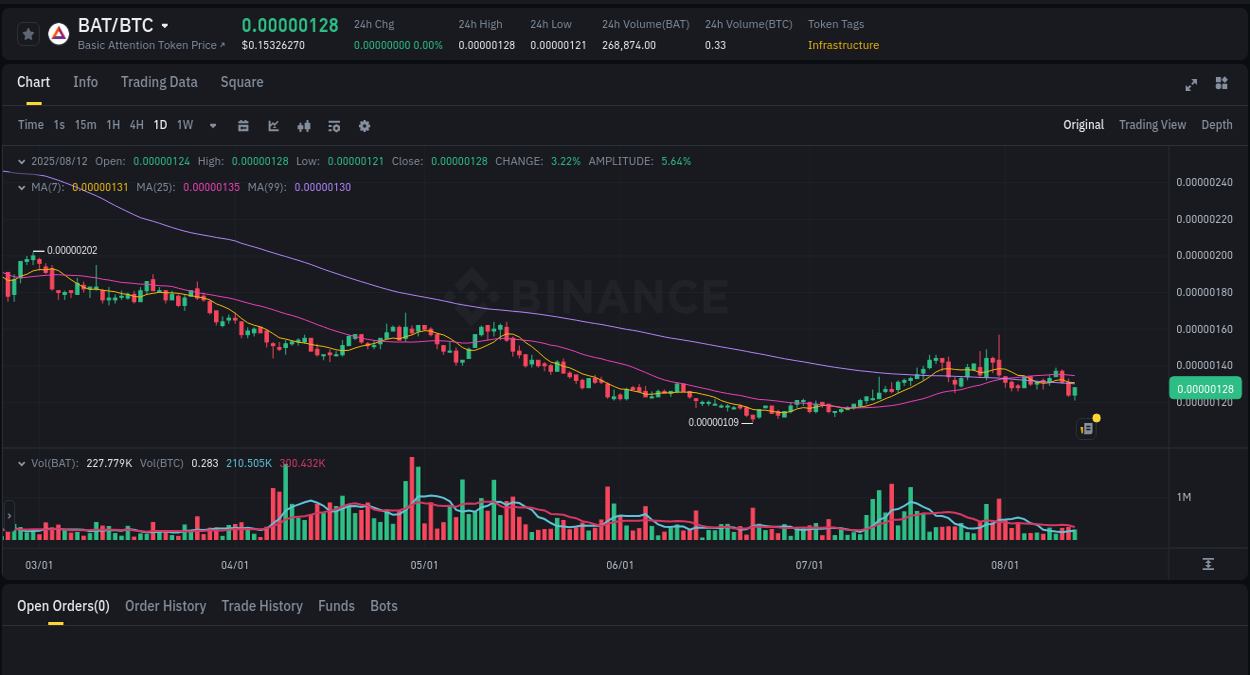The image size is (1250, 675).
Task: Open the Trade History tab
Action: tap(262, 606)
